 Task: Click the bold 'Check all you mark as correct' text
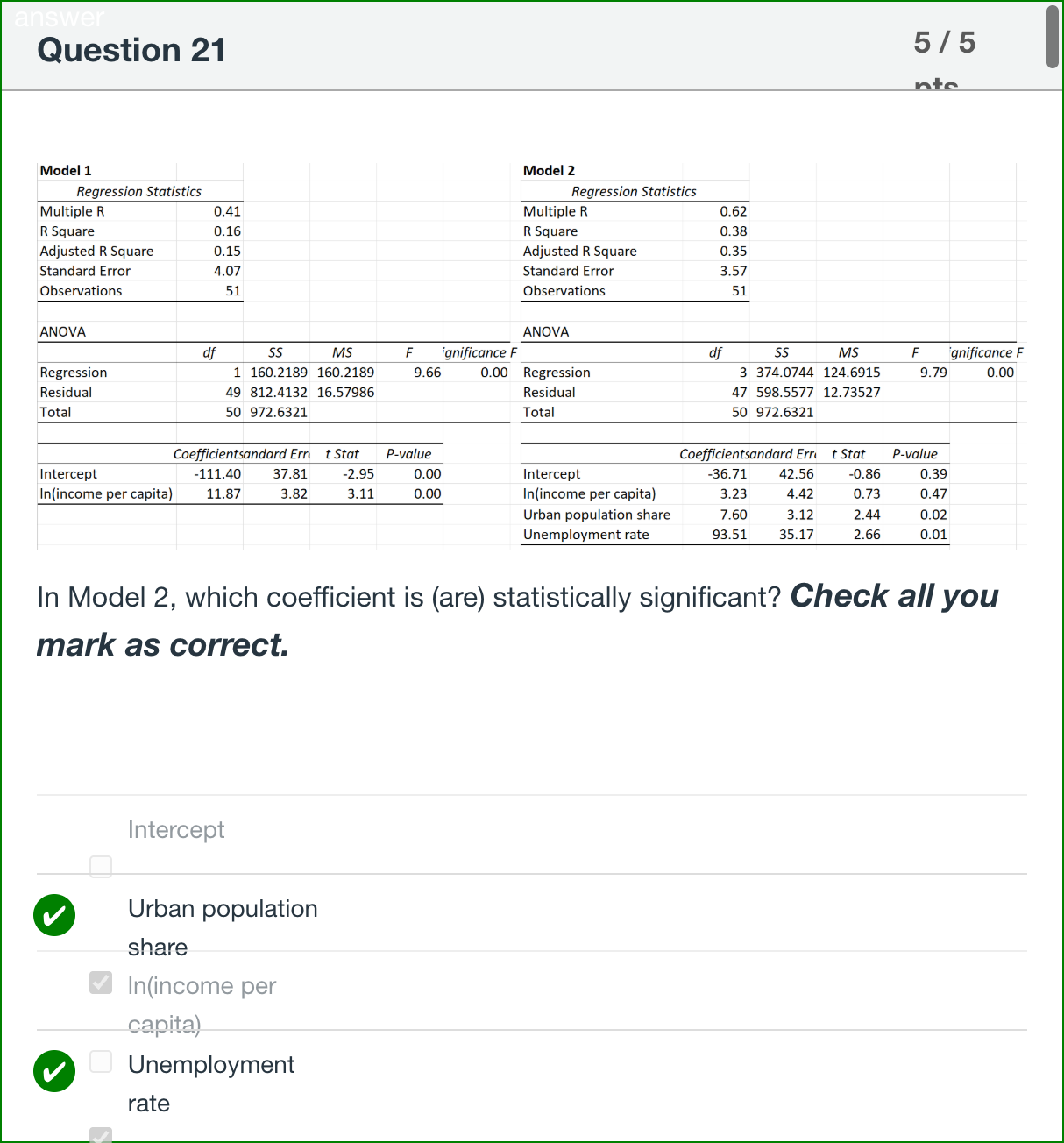point(517,621)
